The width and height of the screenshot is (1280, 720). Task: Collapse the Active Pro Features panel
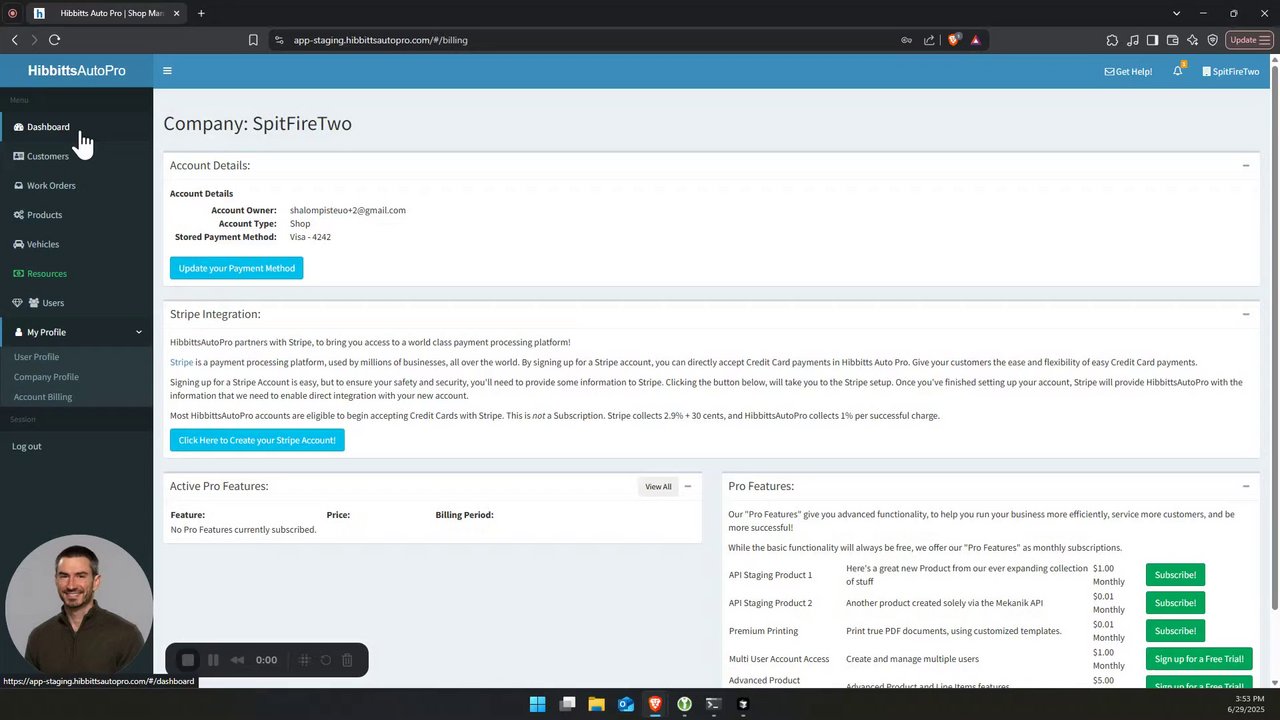pos(687,486)
